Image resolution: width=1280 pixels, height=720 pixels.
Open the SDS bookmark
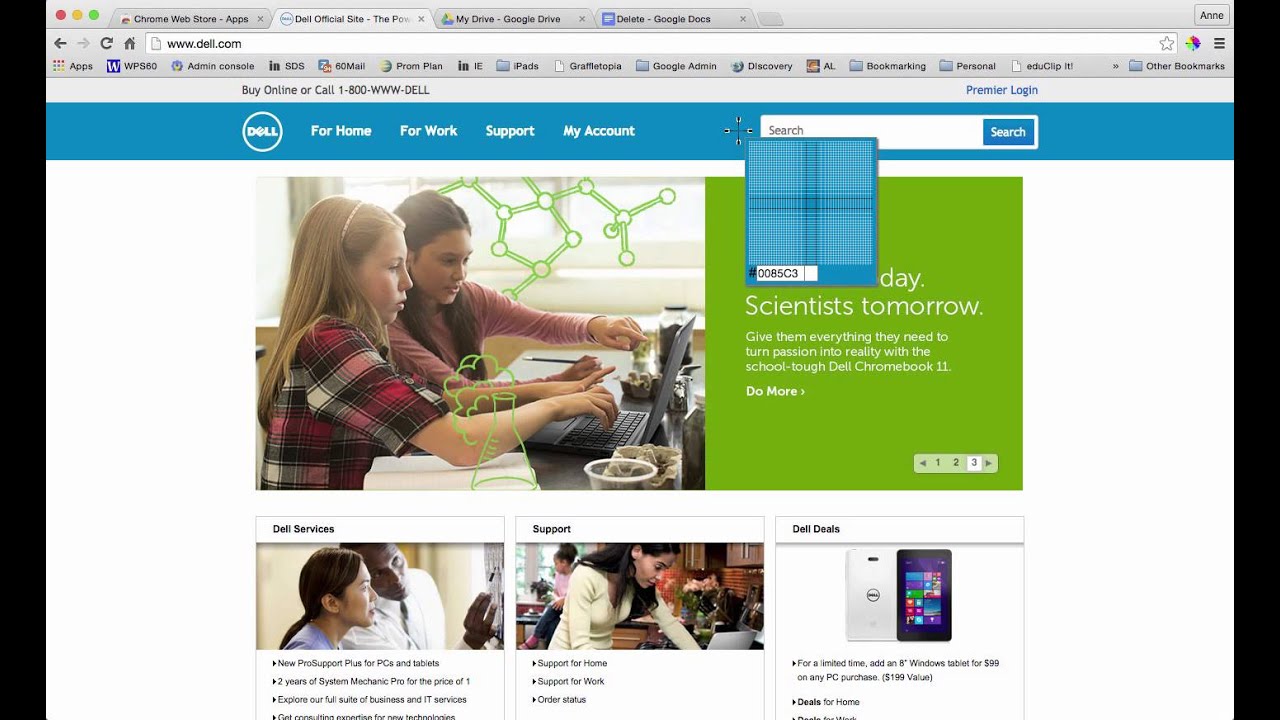pyautogui.click(x=287, y=66)
